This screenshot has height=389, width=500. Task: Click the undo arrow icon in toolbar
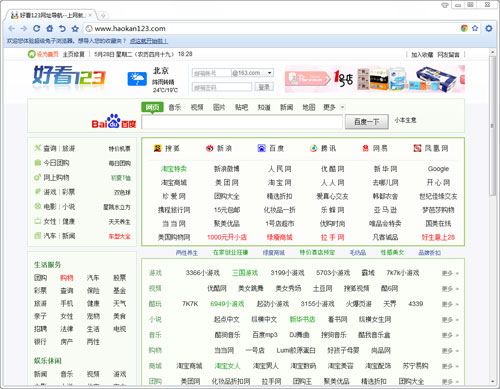[62, 29]
